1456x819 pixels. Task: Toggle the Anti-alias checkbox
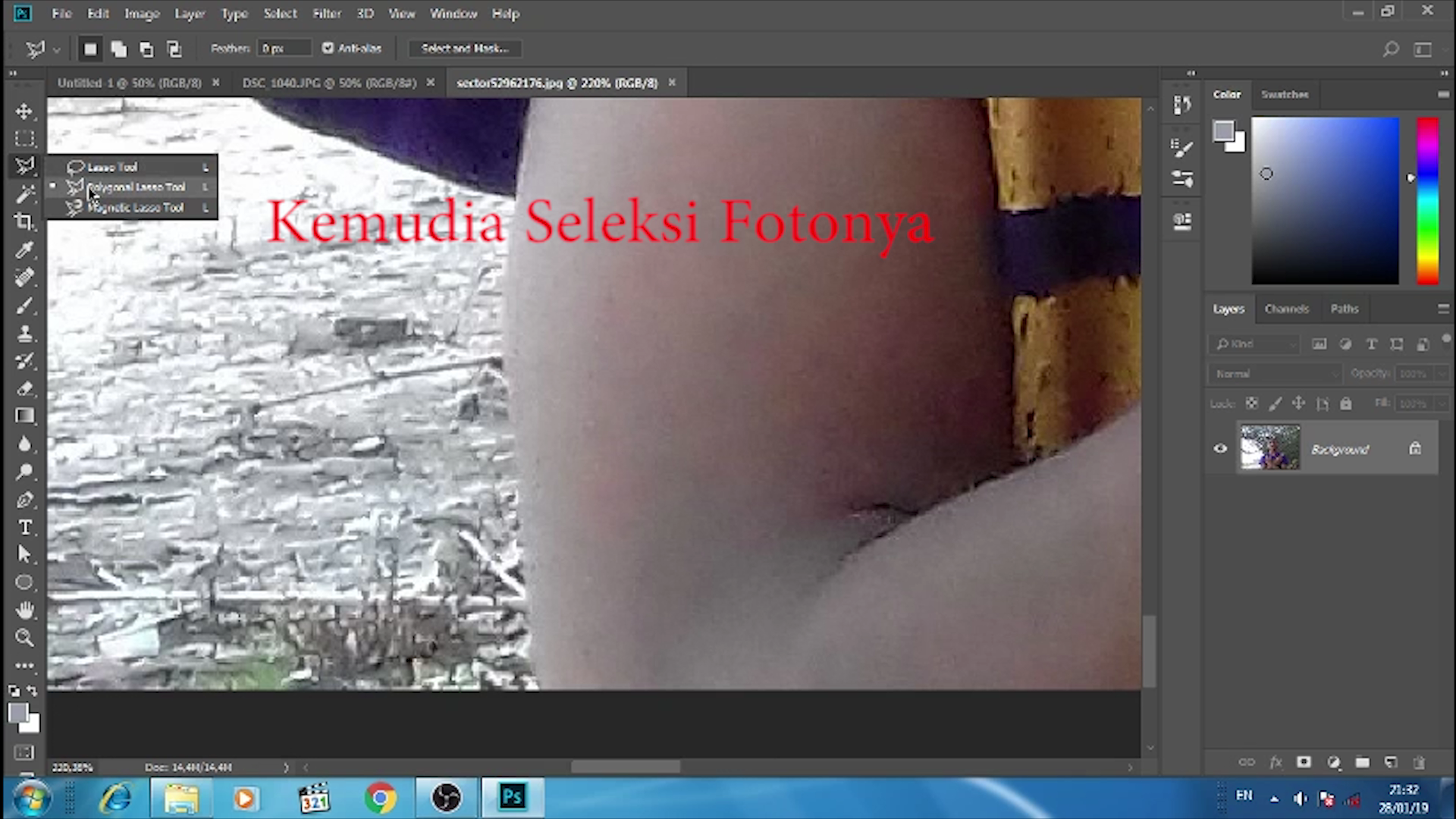[328, 48]
